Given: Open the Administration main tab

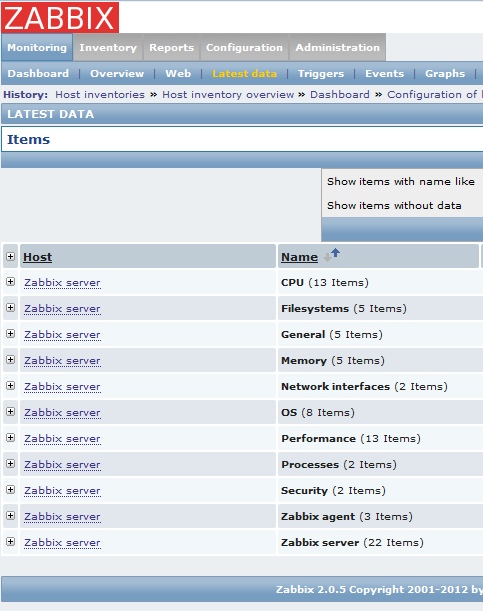Looking at the screenshot, I should 337,48.
